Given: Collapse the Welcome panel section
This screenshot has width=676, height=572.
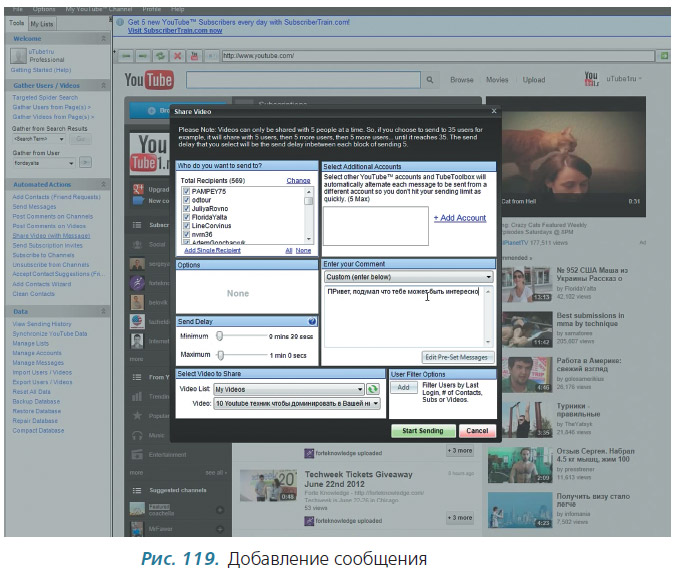Looking at the screenshot, I should pyautogui.click(x=103, y=39).
